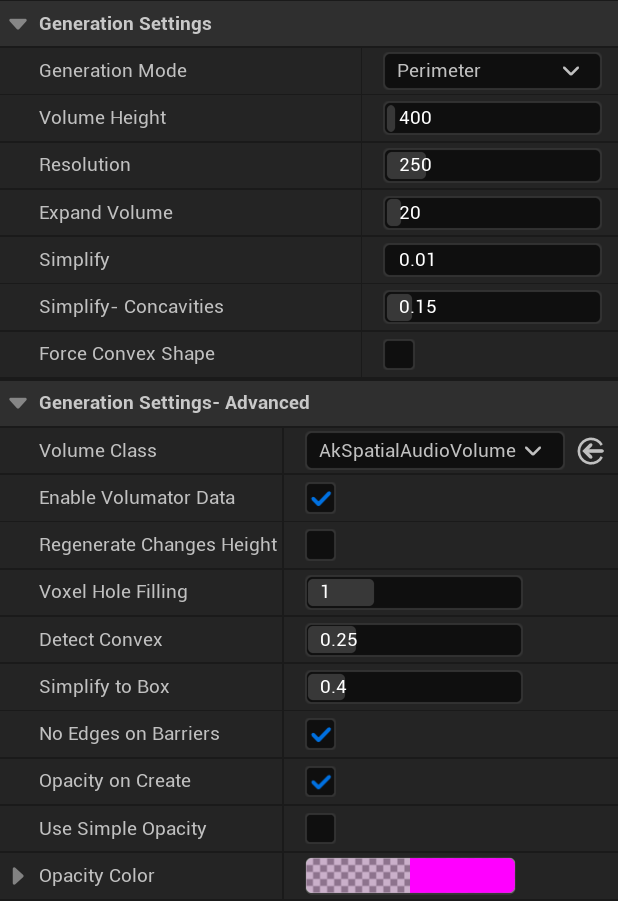Click the Use Selected Asset icon beside Volume Class
Viewport: 618px width, 901px height.
pyautogui.click(x=591, y=450)
